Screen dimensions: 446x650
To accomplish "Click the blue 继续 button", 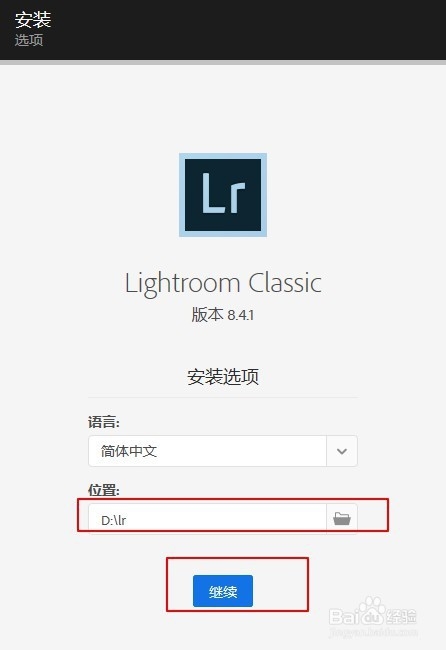I will [x=223, y=591].
